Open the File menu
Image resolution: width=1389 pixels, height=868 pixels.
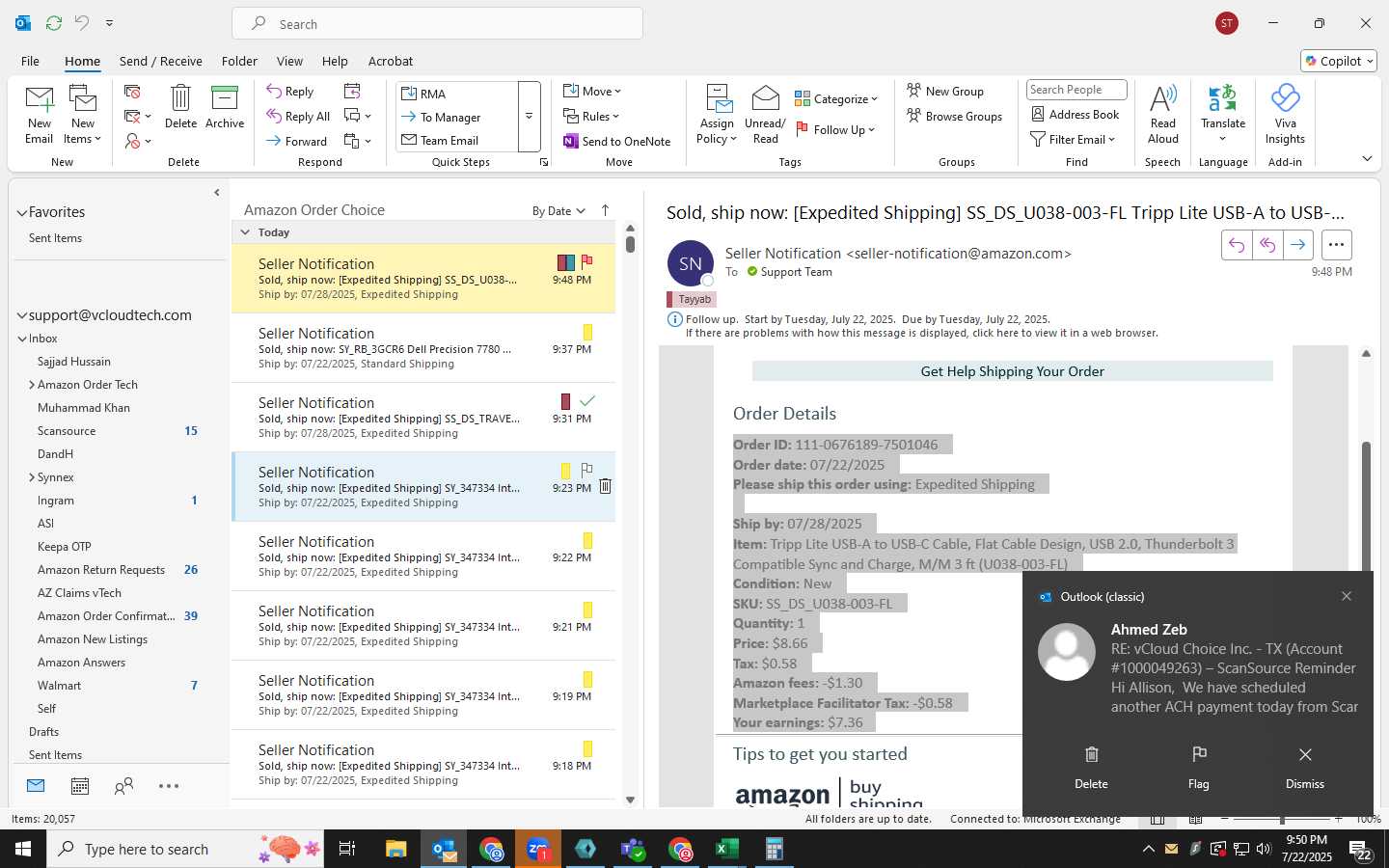(x=30, y=61)
